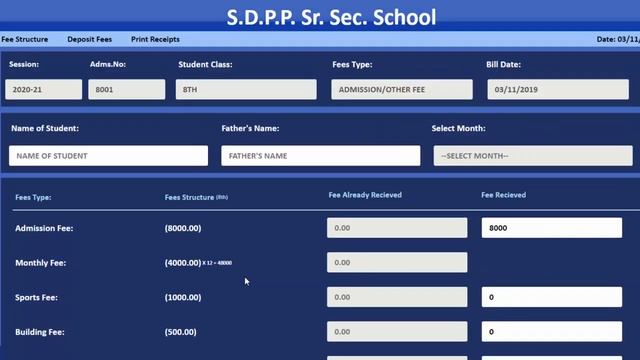Click the Name of Student label
This screenshot has height=360, width=640.
pos(45,128)
